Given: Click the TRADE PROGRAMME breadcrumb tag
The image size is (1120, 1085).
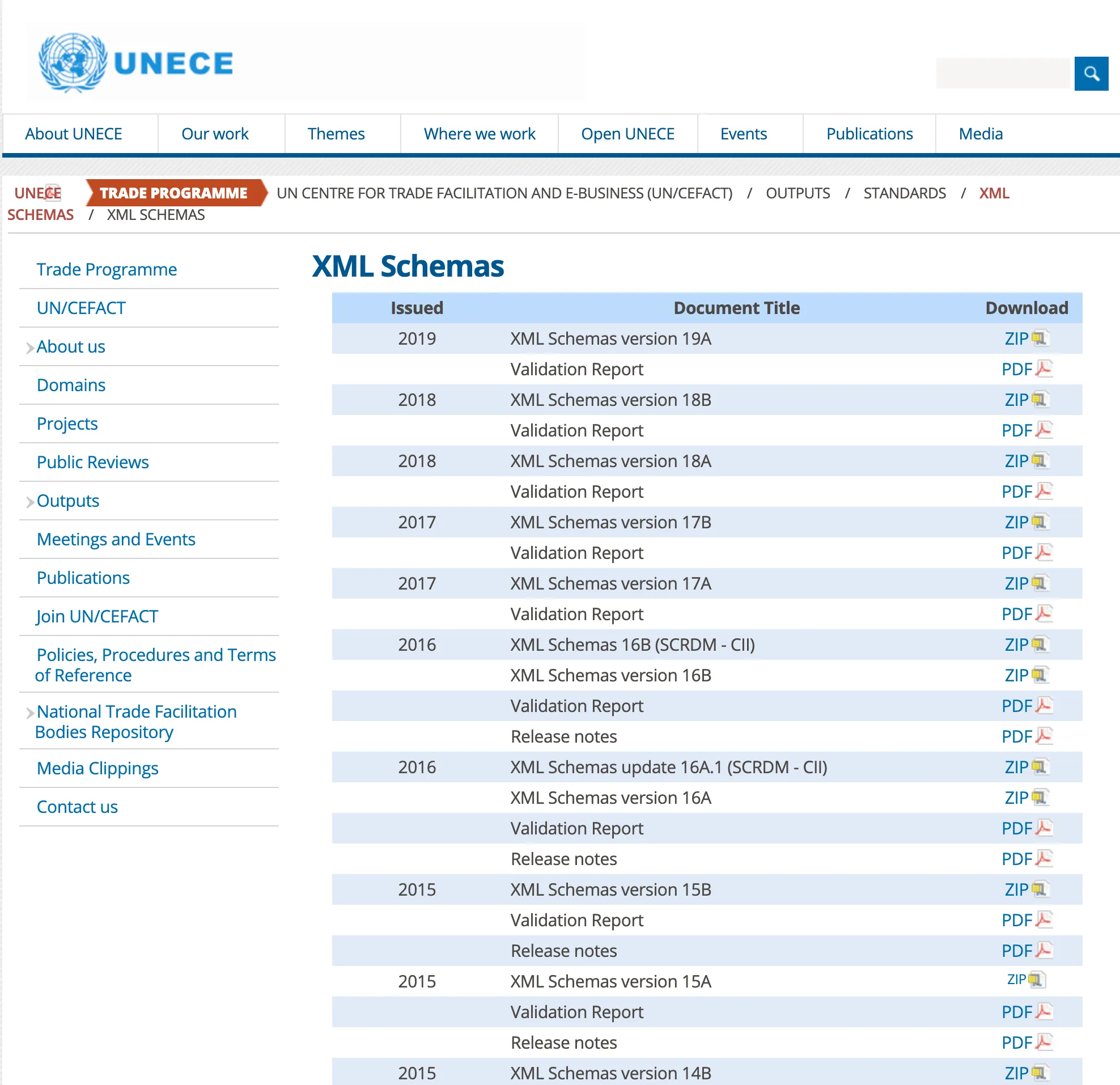Looking at the screenshot, I should pyautogui.click(x=173, y=193).
